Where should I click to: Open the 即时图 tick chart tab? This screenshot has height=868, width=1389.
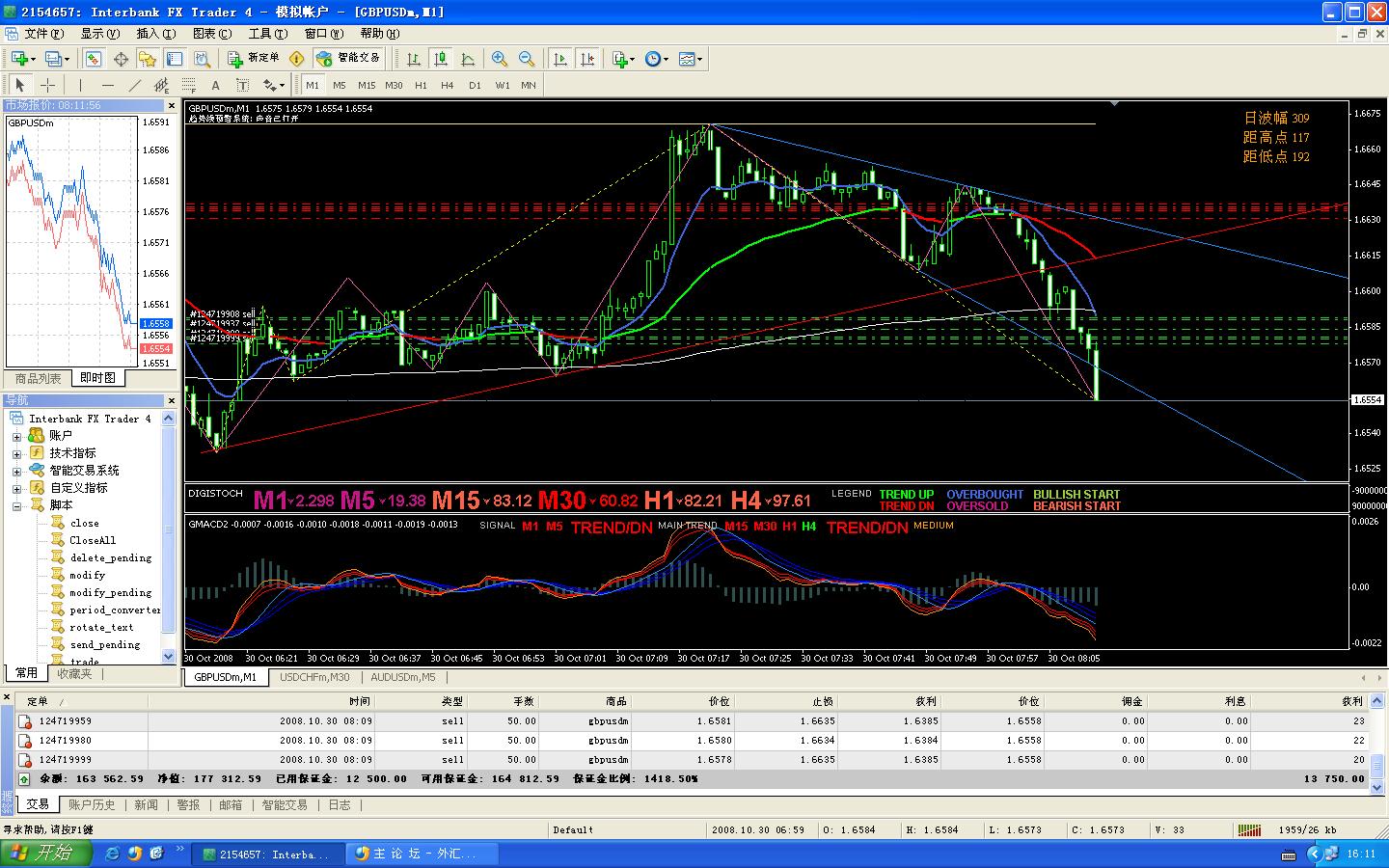(x=97, y=378)
